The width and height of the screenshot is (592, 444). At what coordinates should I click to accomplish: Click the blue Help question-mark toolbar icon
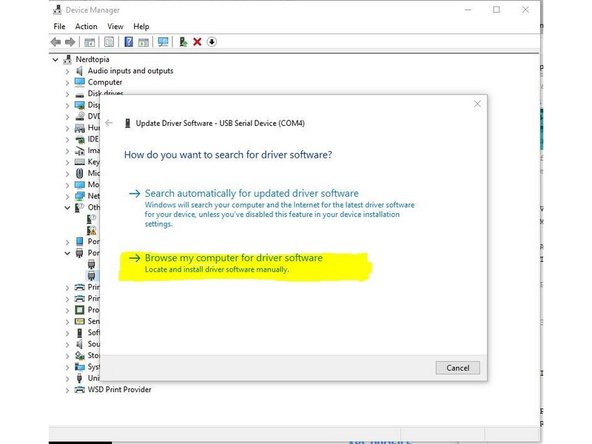click(x=128, y=42)
